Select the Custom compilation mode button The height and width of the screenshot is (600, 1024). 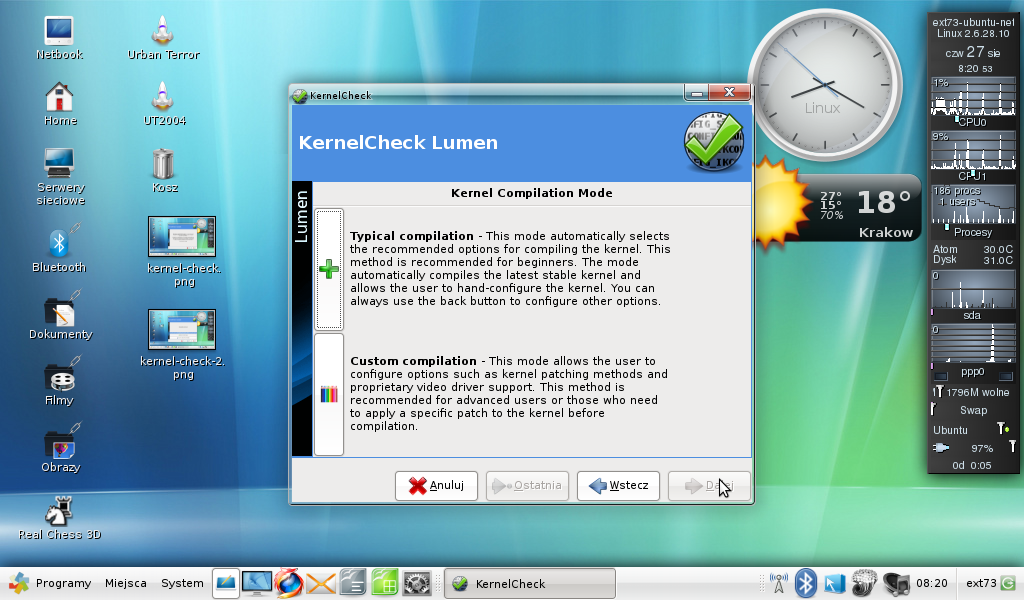(329, 394)
